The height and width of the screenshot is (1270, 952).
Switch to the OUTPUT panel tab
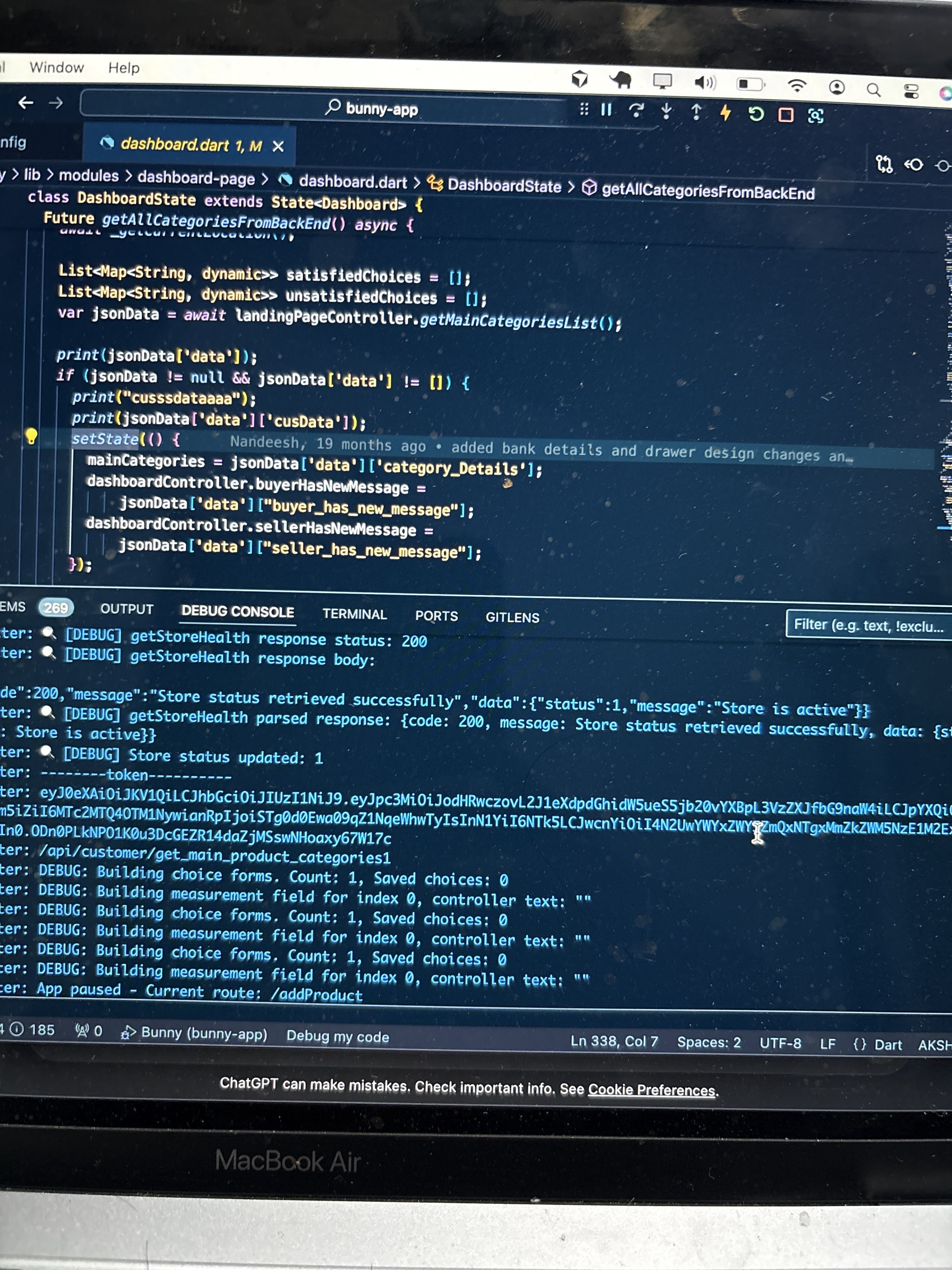coord(127,609)
